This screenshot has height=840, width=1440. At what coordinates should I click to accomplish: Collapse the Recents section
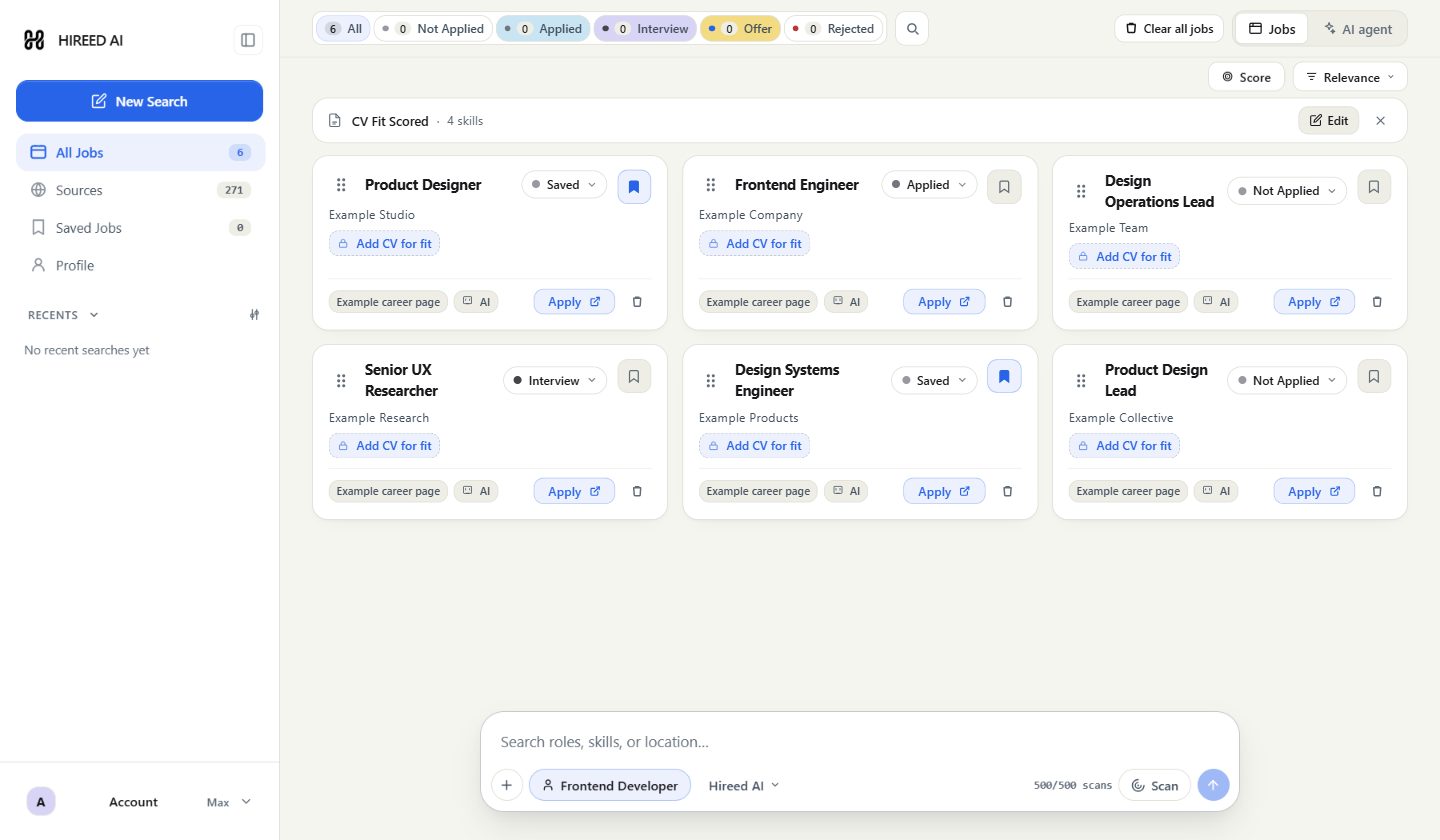tap(94, 315)
